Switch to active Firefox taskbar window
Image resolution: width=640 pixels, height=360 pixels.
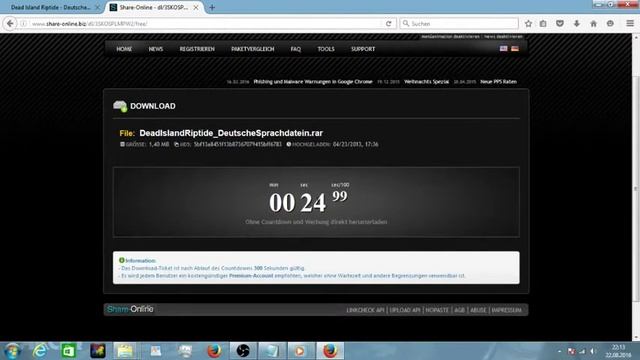tap(330, 351)
